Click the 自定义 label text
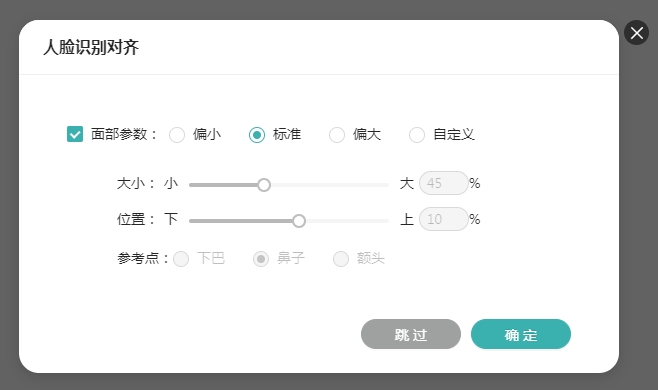This screenshot has width=658, height=390. click(x=454, y=134)
